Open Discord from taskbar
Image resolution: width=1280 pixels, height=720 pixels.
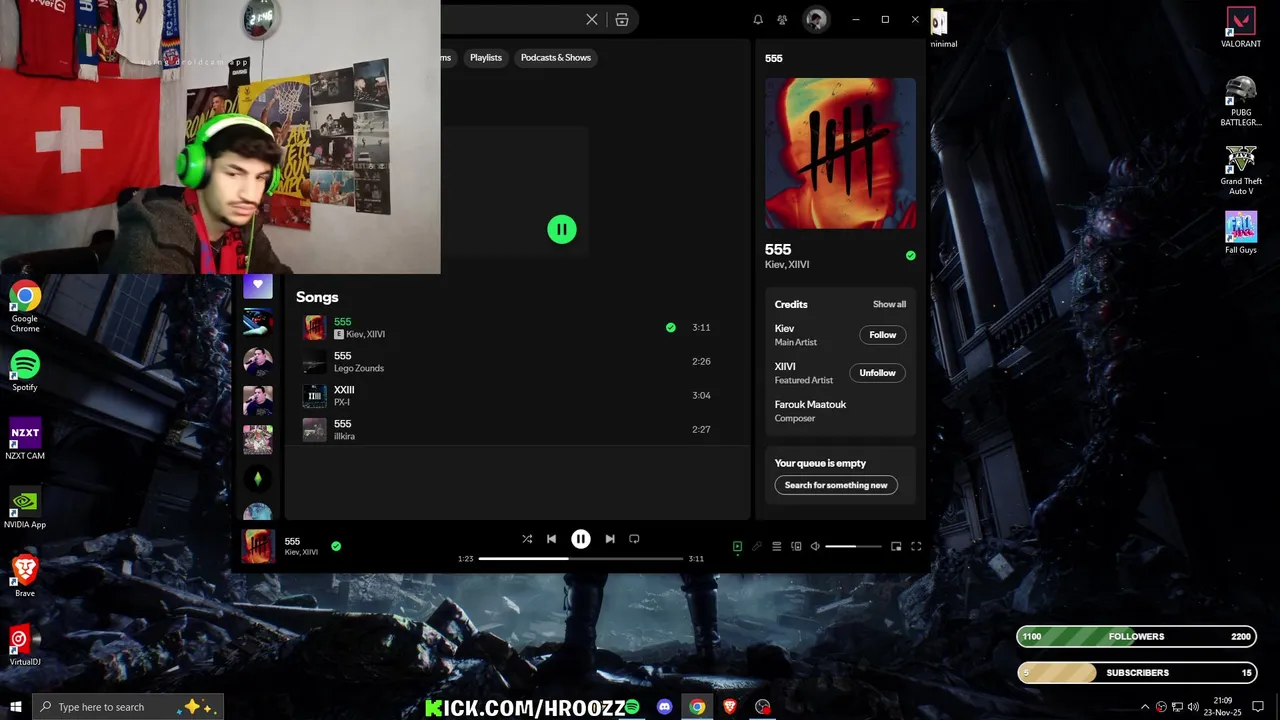(x=665, y=707)
